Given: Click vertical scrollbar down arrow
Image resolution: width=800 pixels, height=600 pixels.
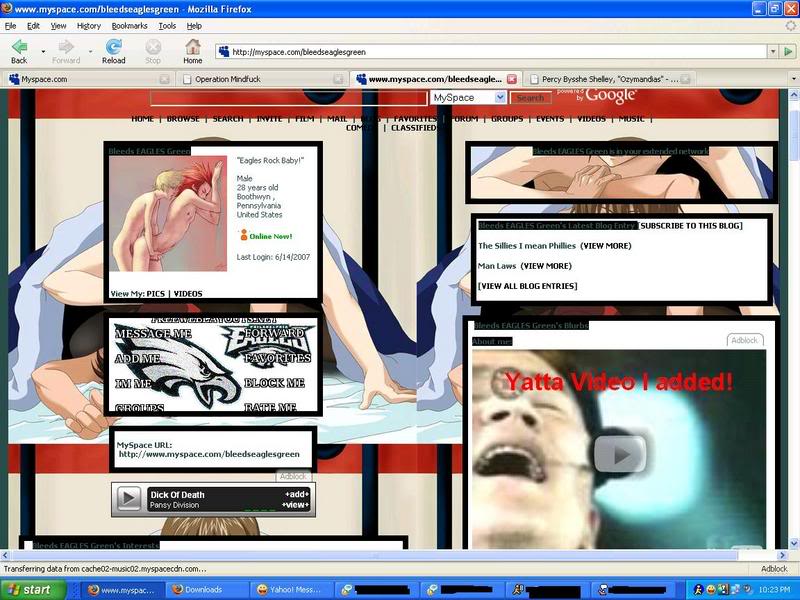Looking at the screenshot, I should point(794,544).
